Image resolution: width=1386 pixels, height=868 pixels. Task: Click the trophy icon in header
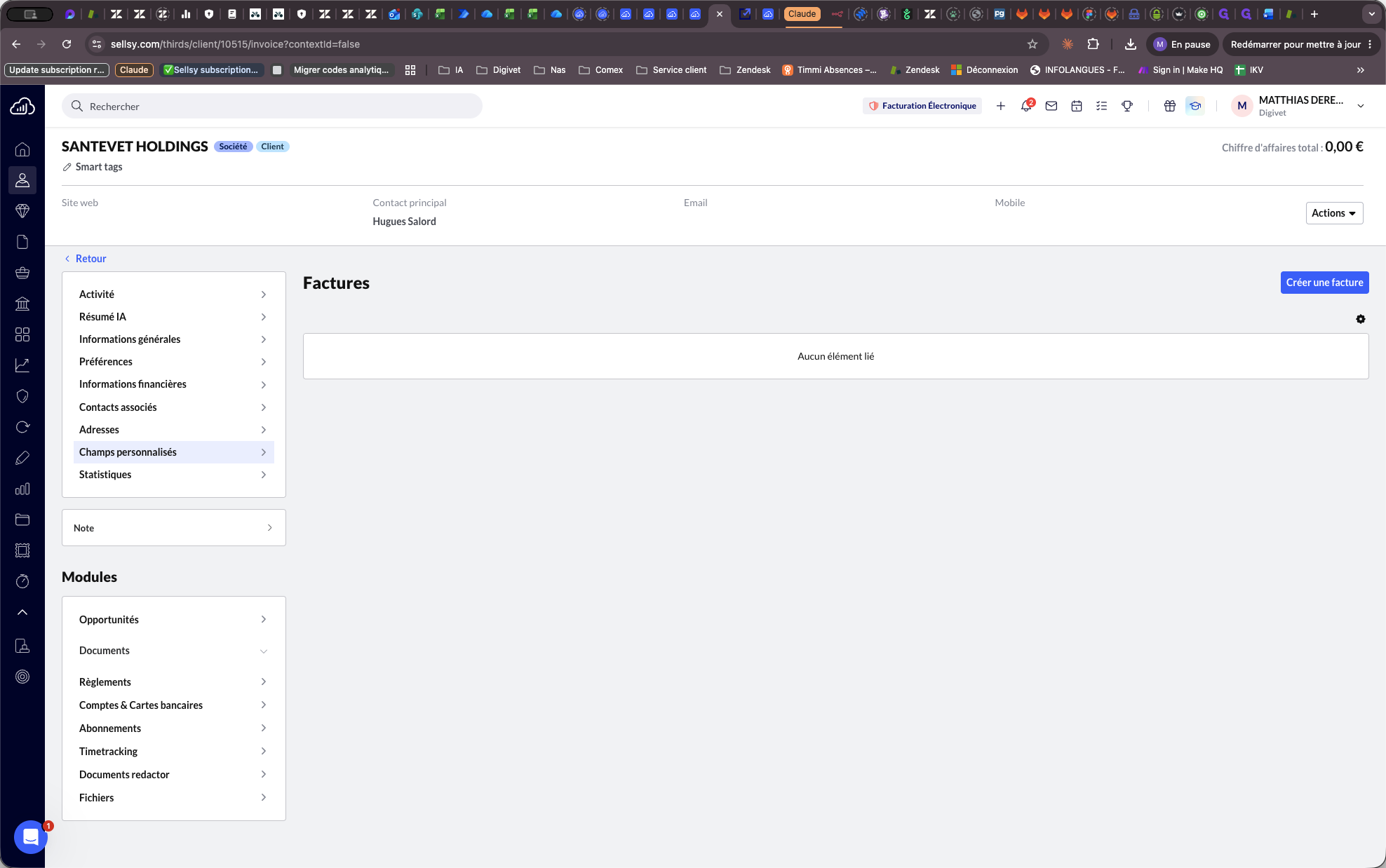[1127, 106]
